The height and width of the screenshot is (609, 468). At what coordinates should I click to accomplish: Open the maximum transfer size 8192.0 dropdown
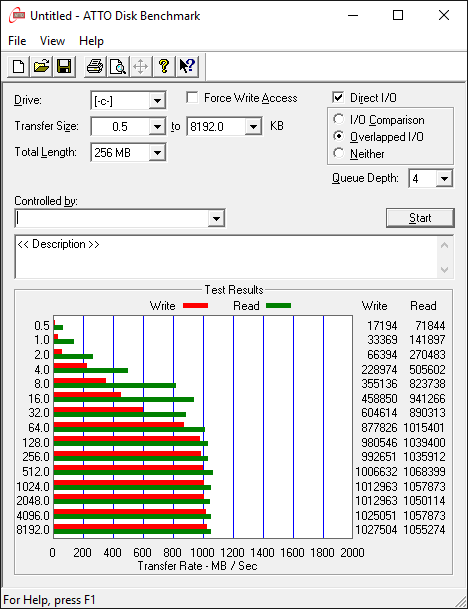point(253,127)
